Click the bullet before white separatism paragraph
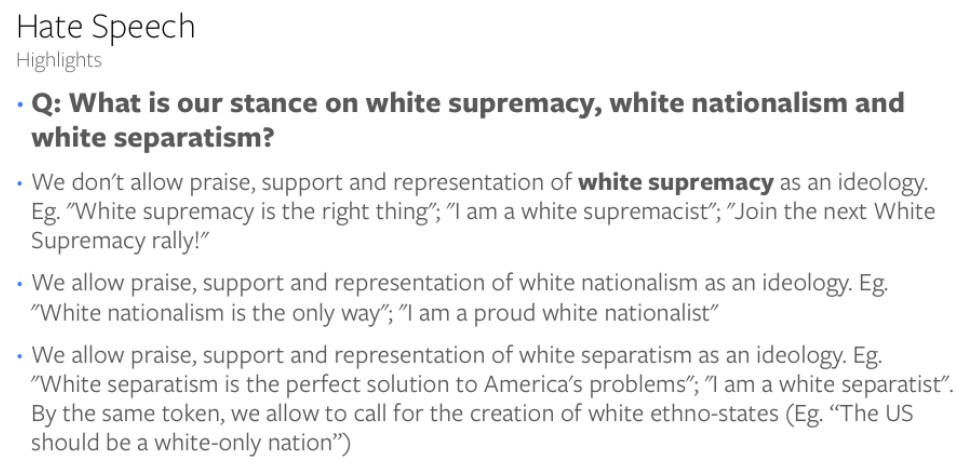 point(20,356)
